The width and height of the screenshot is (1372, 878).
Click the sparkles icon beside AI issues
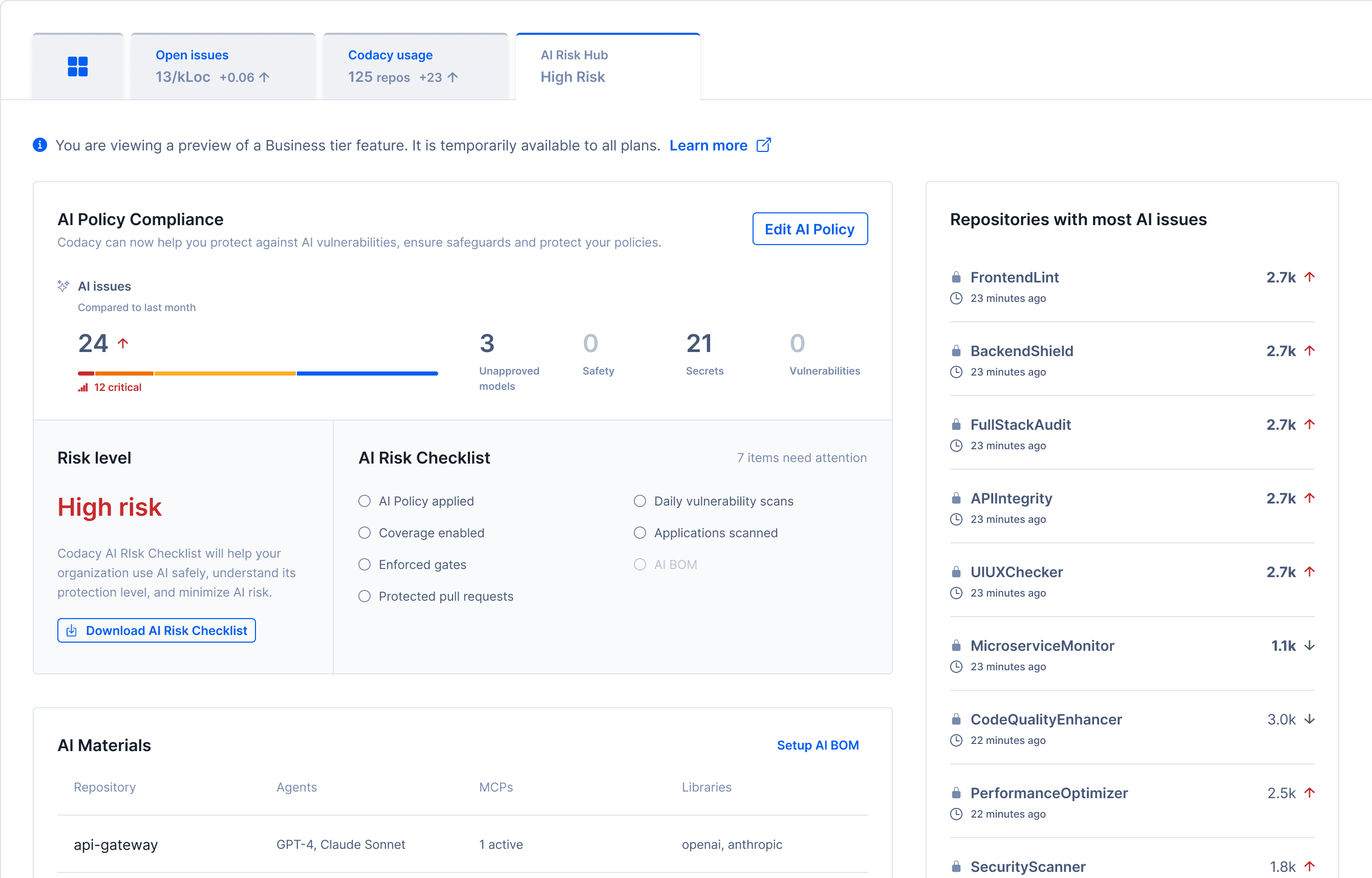tap(64, 286)
